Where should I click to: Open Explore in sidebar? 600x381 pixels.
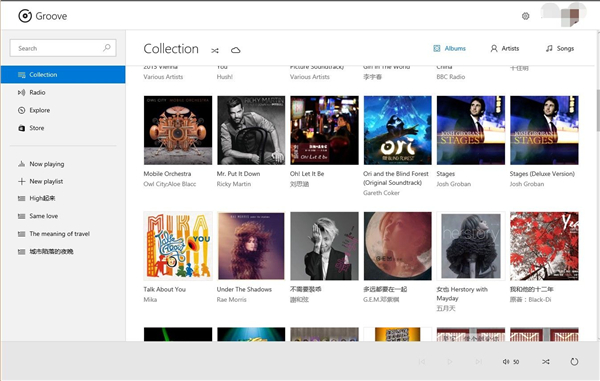pos(63,110)
